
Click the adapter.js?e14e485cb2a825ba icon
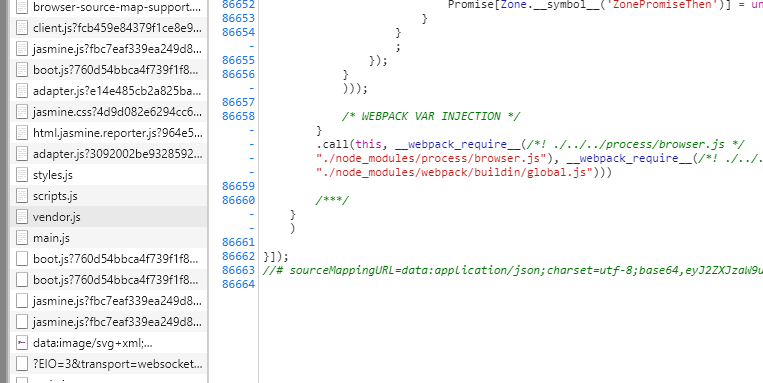(22, 91)
